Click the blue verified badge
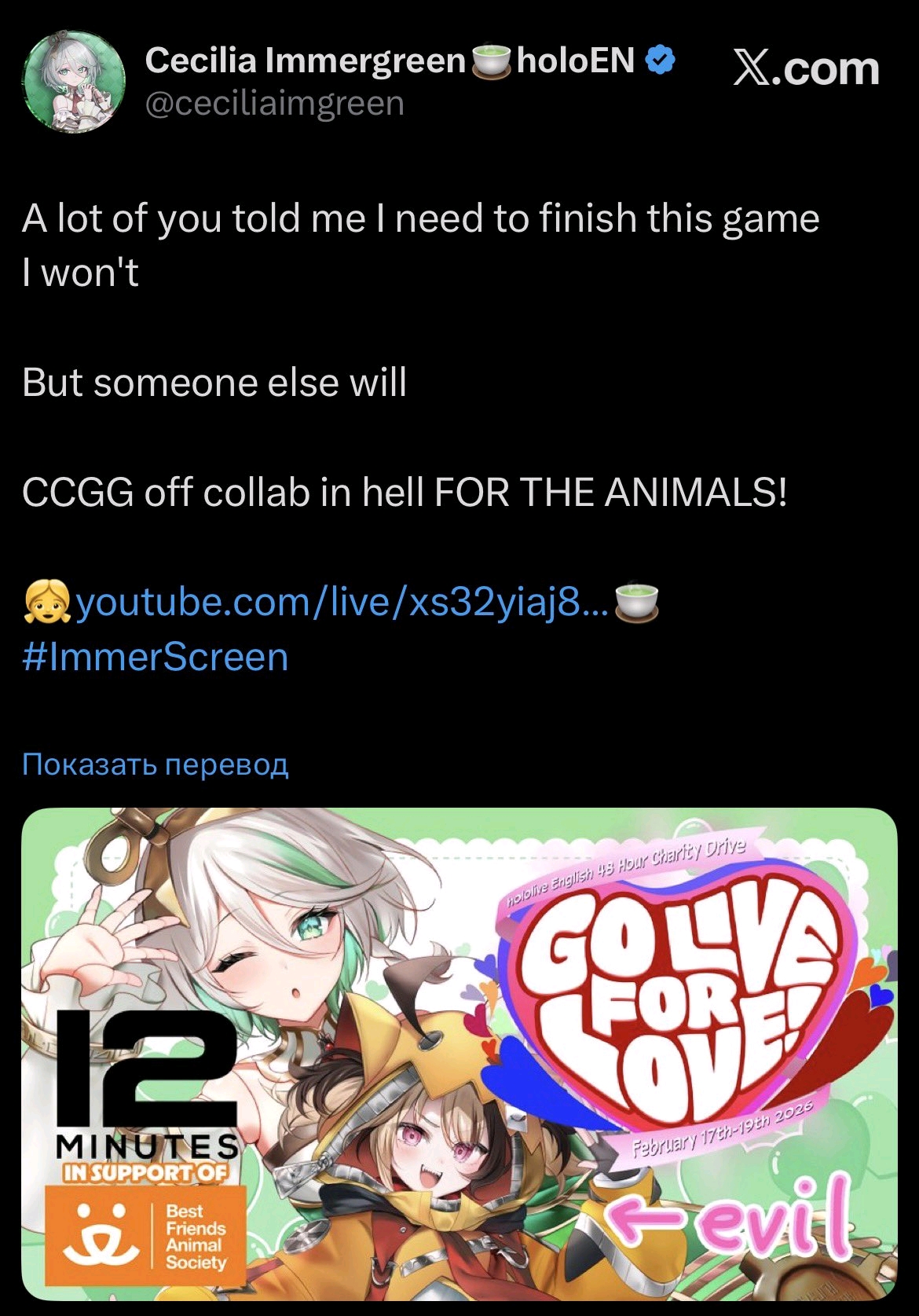This screenshot has width=919, height=1316. coord(659,60)
